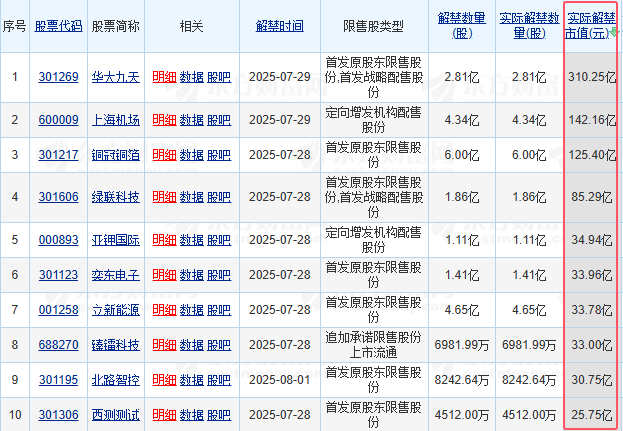Open 股吧 for 绿联科技 row
Viewport: 623px width, 431px height.
point(219,197)
